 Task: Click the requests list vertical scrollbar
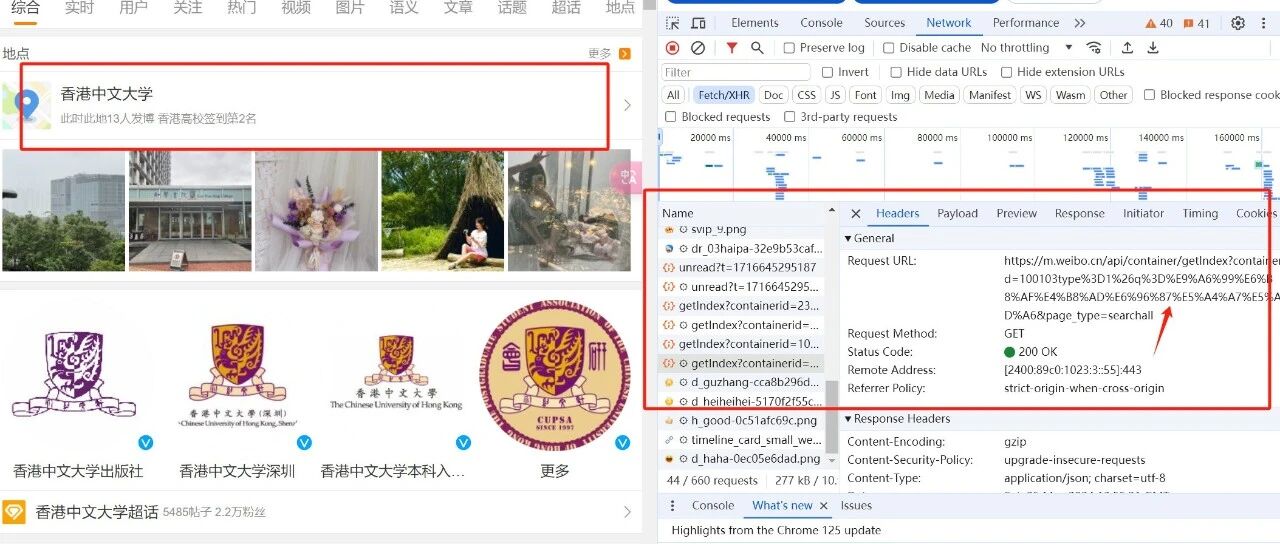tap(831, 415)
